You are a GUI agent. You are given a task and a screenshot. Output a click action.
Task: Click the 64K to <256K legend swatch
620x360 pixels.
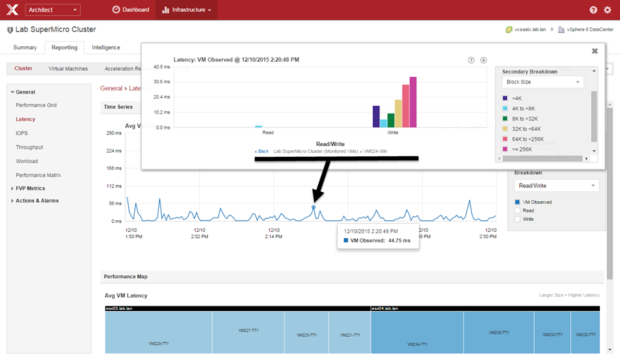tap(505, 139)
